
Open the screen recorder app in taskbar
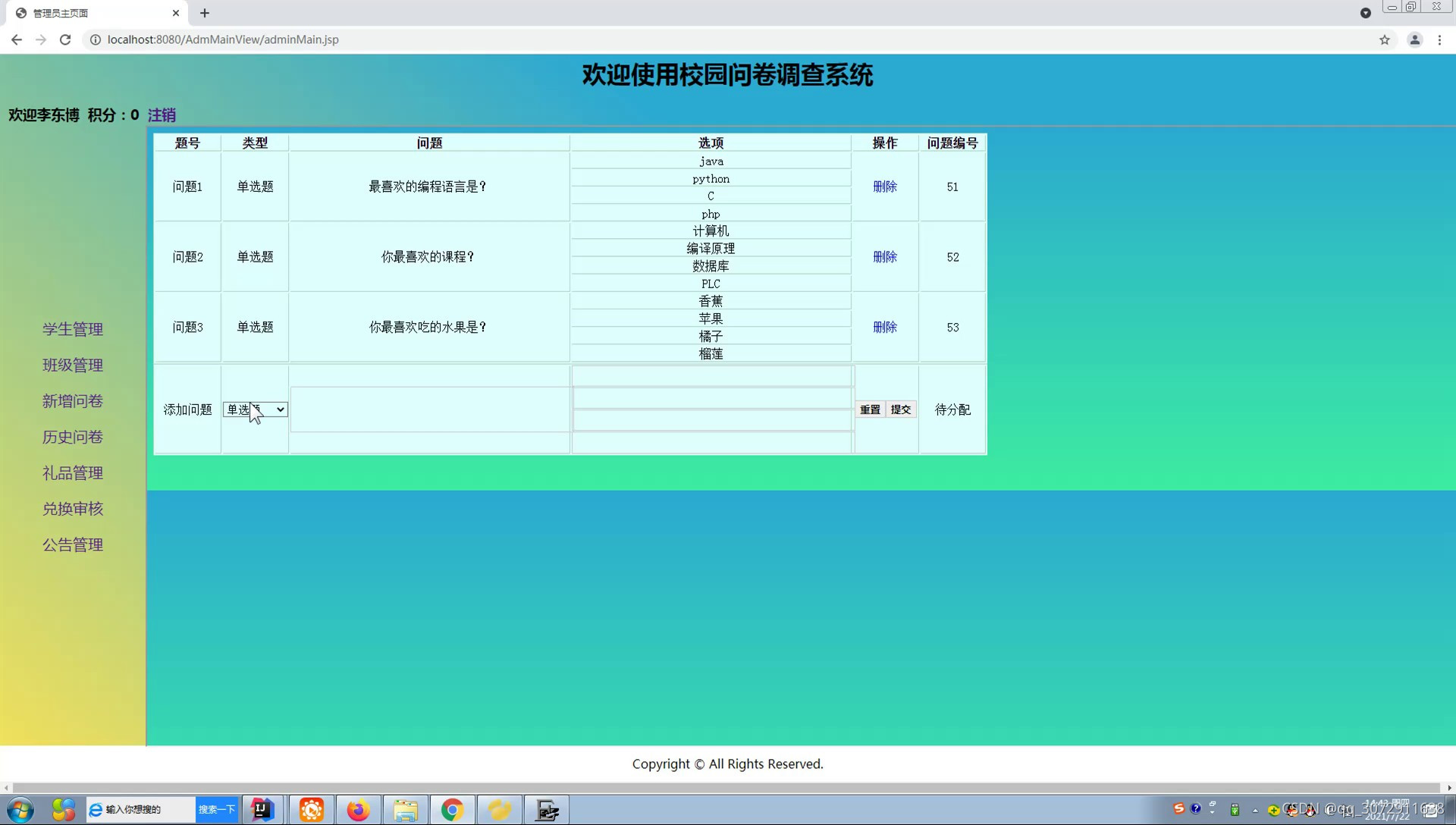click(x=547, y=810)
